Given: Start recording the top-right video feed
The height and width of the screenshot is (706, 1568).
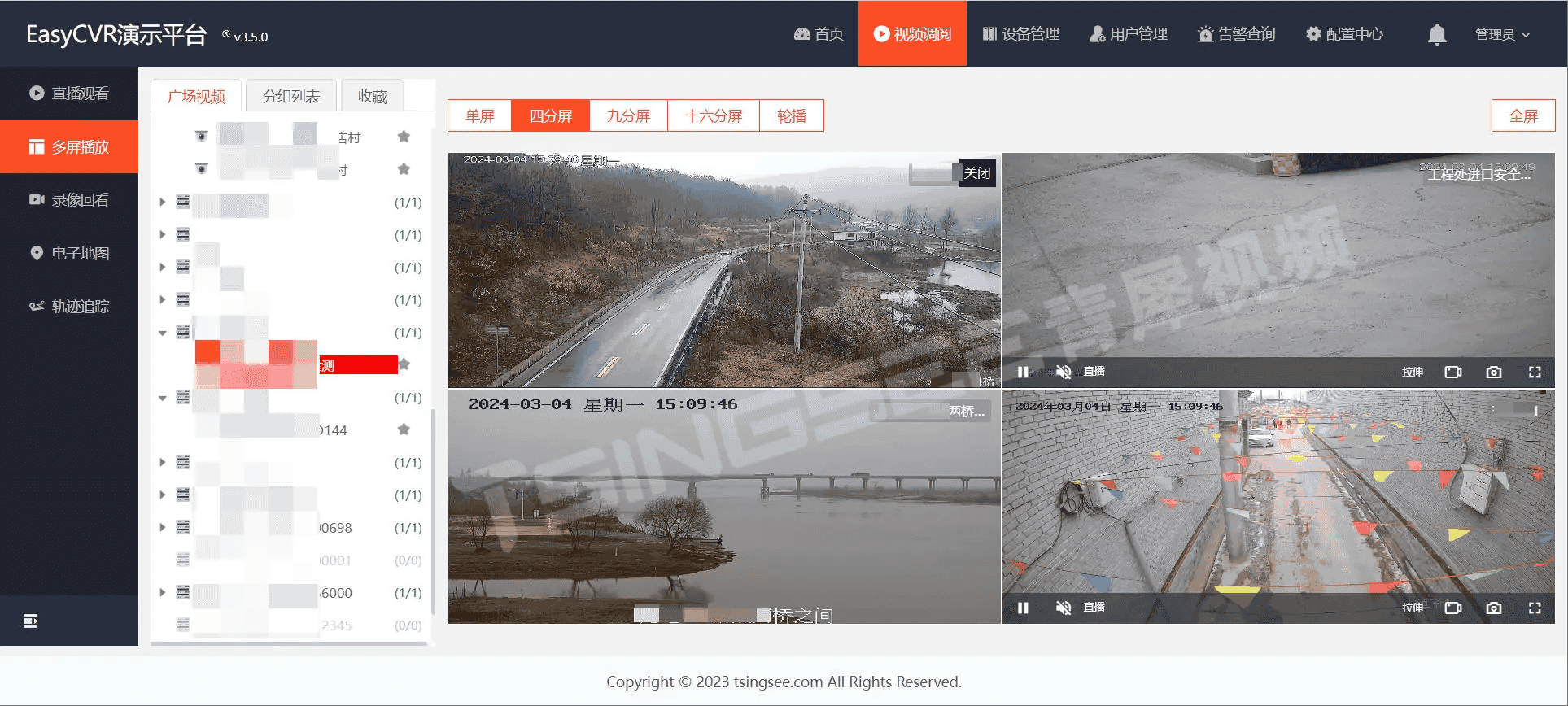Looking at the screenshot, I should [x=1452, y=372].
